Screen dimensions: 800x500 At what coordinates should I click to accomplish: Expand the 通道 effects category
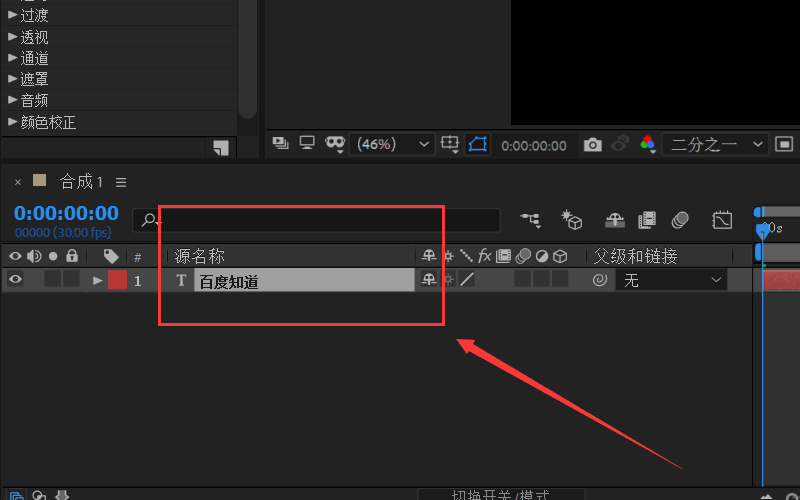[x=13, y=58]
